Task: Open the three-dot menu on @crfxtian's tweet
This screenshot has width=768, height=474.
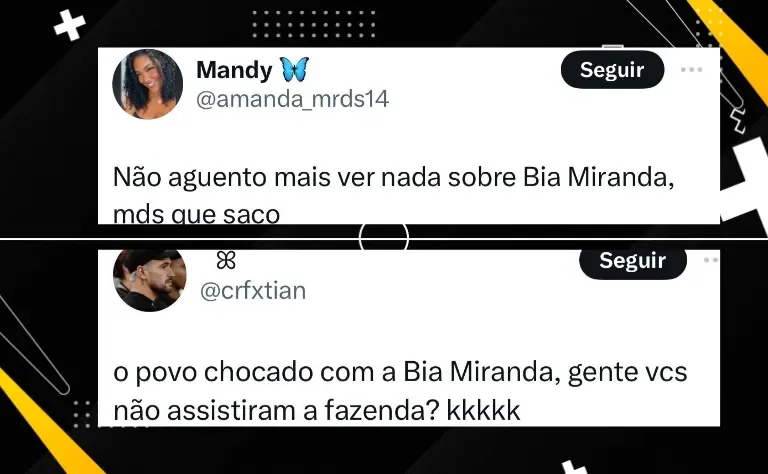Action: 712,260
